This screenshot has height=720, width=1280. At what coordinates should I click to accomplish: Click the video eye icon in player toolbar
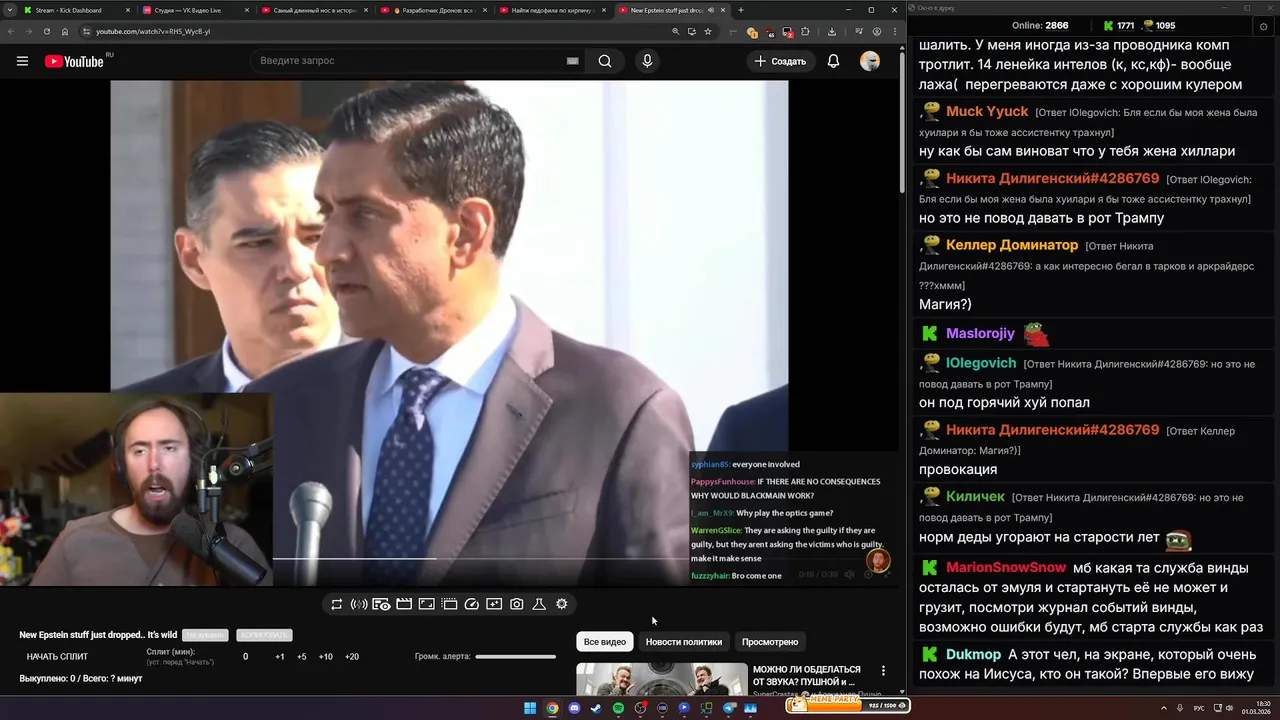pos(381,604)
